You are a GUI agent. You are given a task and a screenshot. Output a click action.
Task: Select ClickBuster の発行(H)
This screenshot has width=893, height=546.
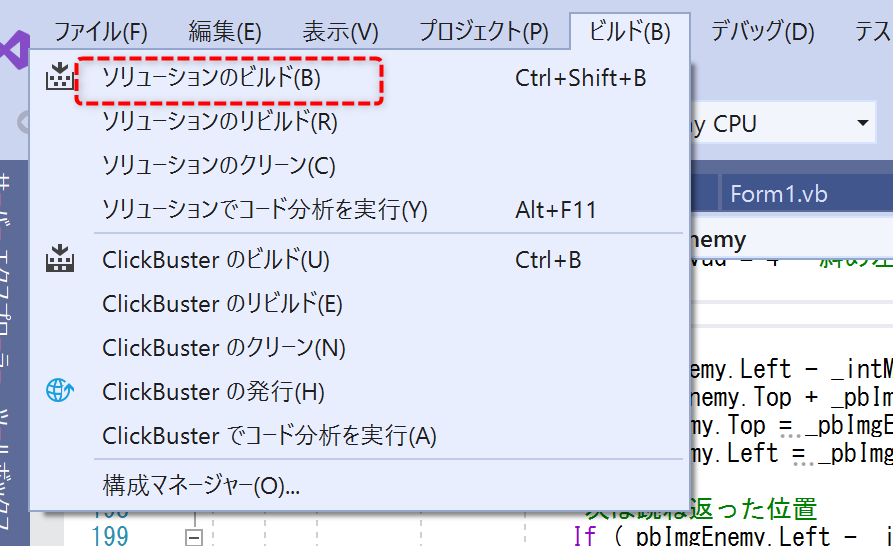[359, 392]
